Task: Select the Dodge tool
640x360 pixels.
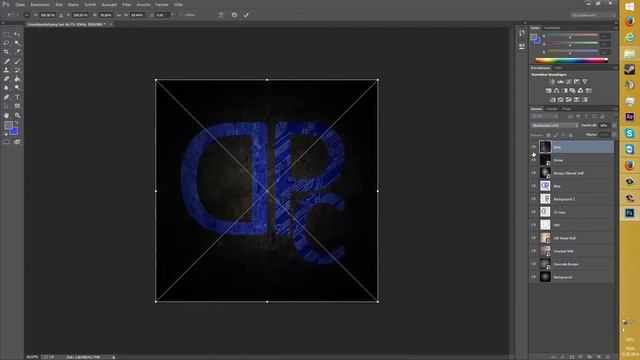Action: click(x=17, y=88)
